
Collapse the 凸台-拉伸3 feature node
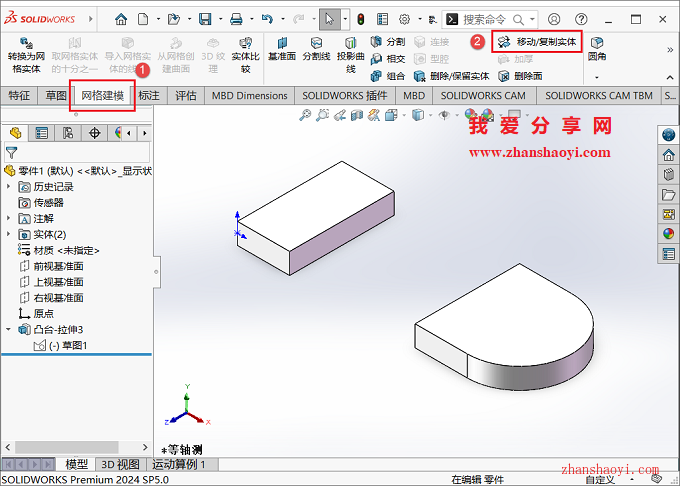pyautogui.click(x=10, y=329)
